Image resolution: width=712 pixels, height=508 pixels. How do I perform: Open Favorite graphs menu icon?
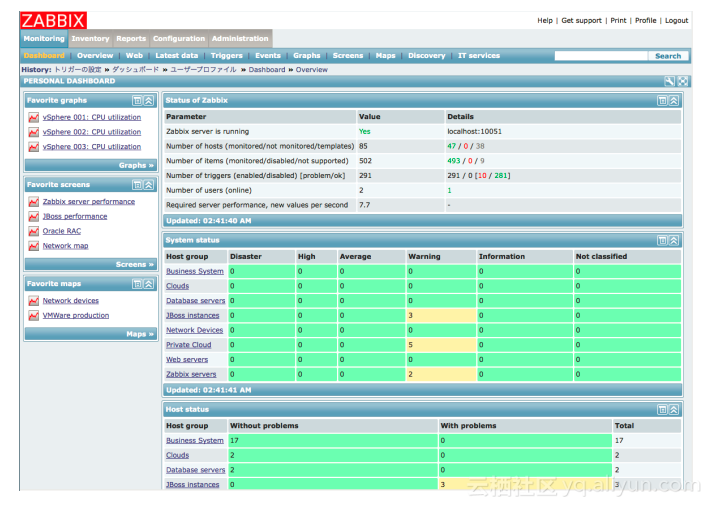point(137,101)
